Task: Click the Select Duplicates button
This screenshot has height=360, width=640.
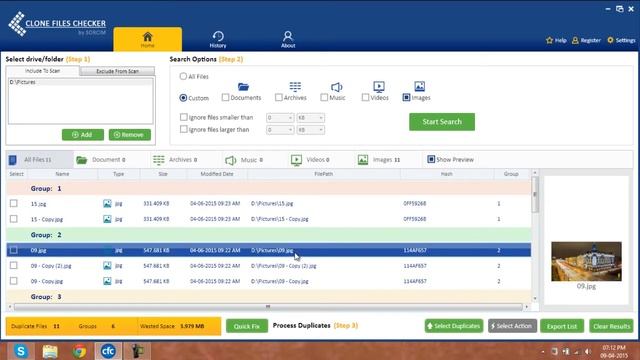Action: pos(454,326)
